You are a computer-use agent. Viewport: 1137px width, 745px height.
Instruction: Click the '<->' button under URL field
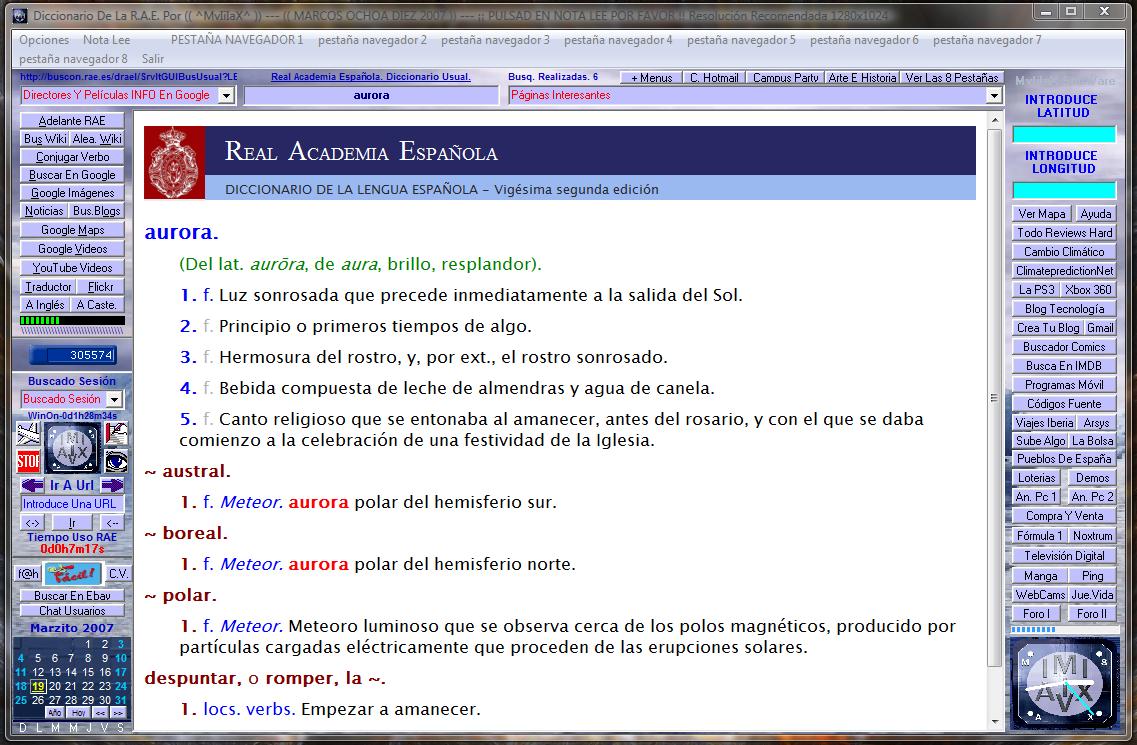tap(33, 522)
